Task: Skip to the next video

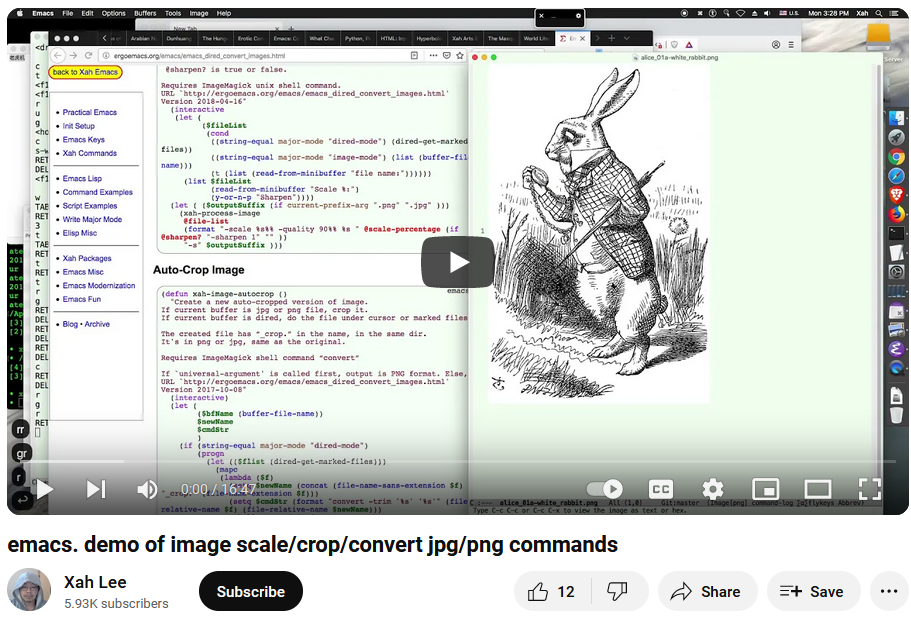Action: pyautogui.click(x=96, y=489)
